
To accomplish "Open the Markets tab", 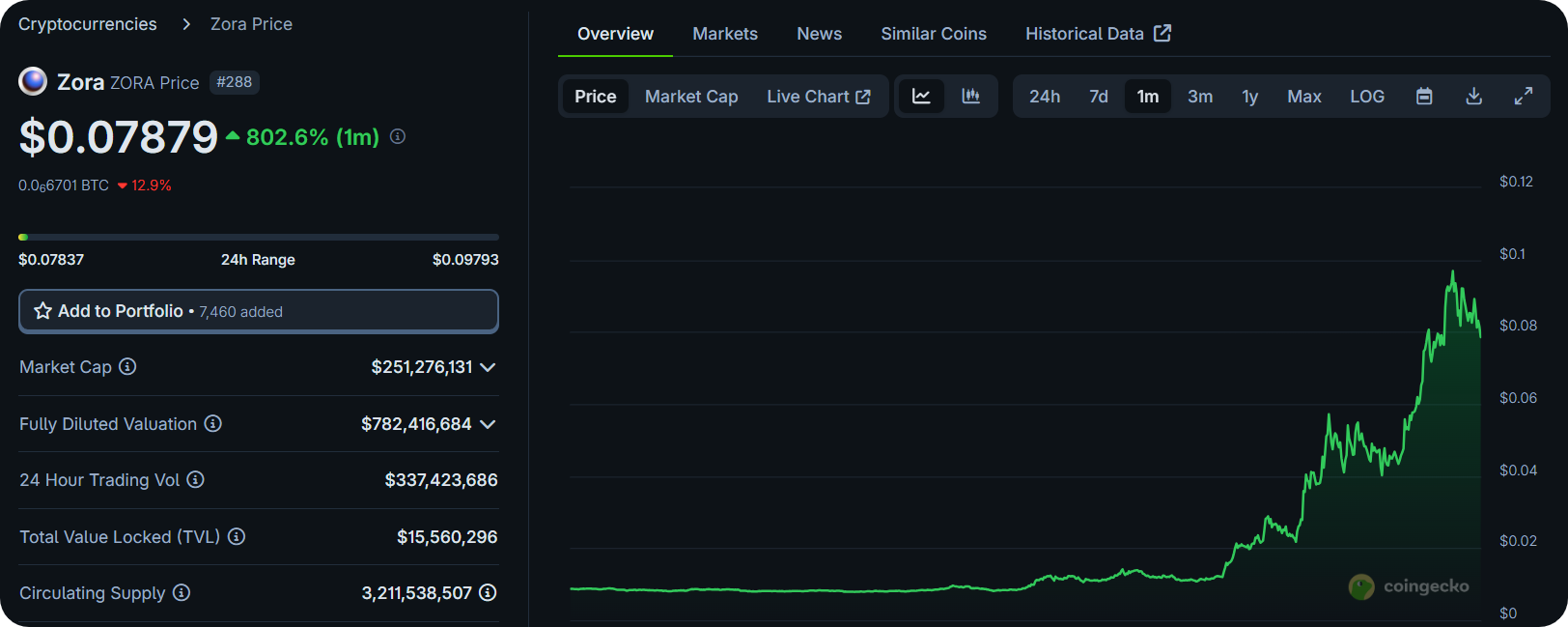I will coord(724,34).
